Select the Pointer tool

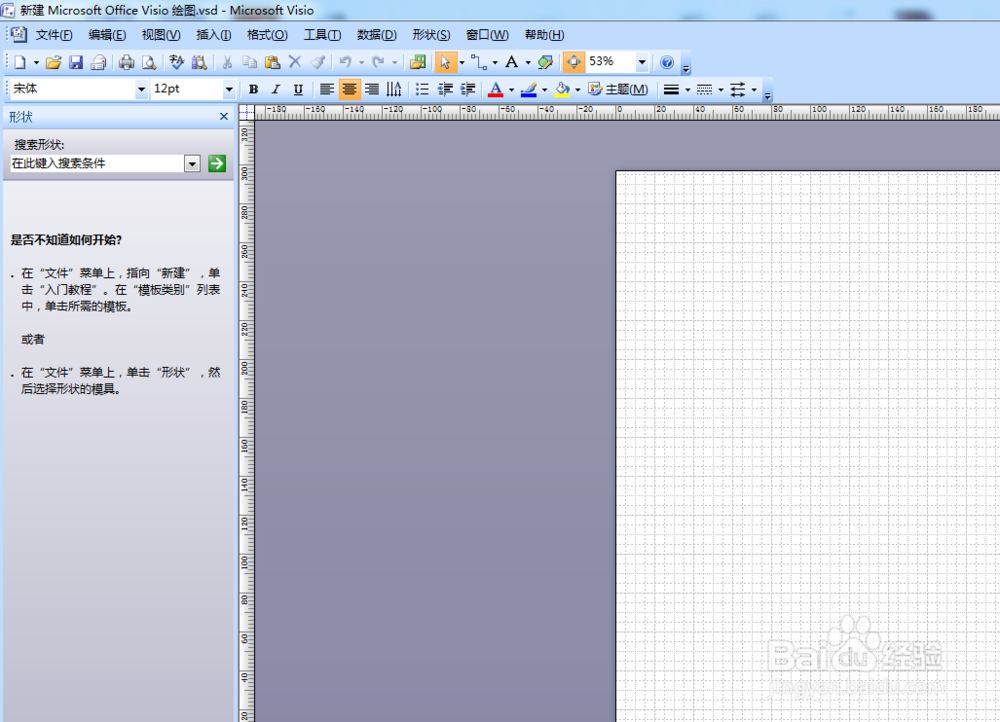pyautogui.click(x=445, y=62)
